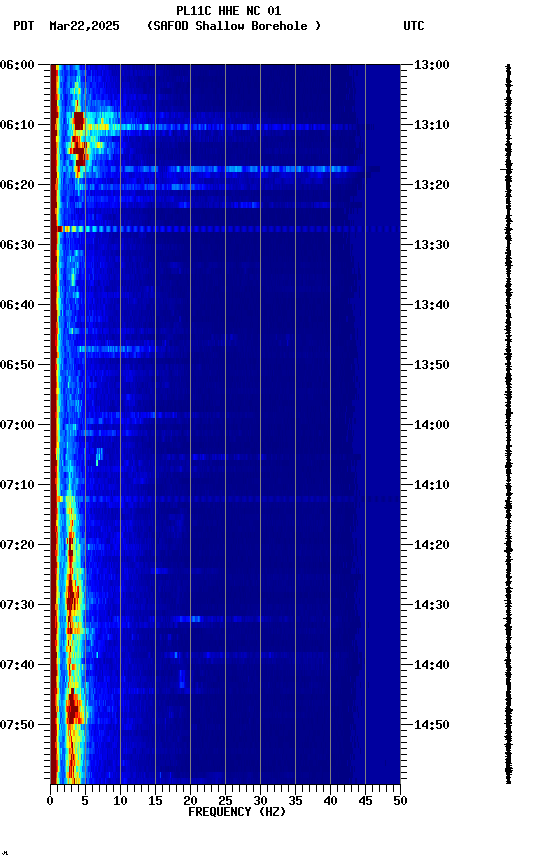Click the 45 Hz frequency tick label
The width and height of the screenshot is (552, 864).
(365, 801)
